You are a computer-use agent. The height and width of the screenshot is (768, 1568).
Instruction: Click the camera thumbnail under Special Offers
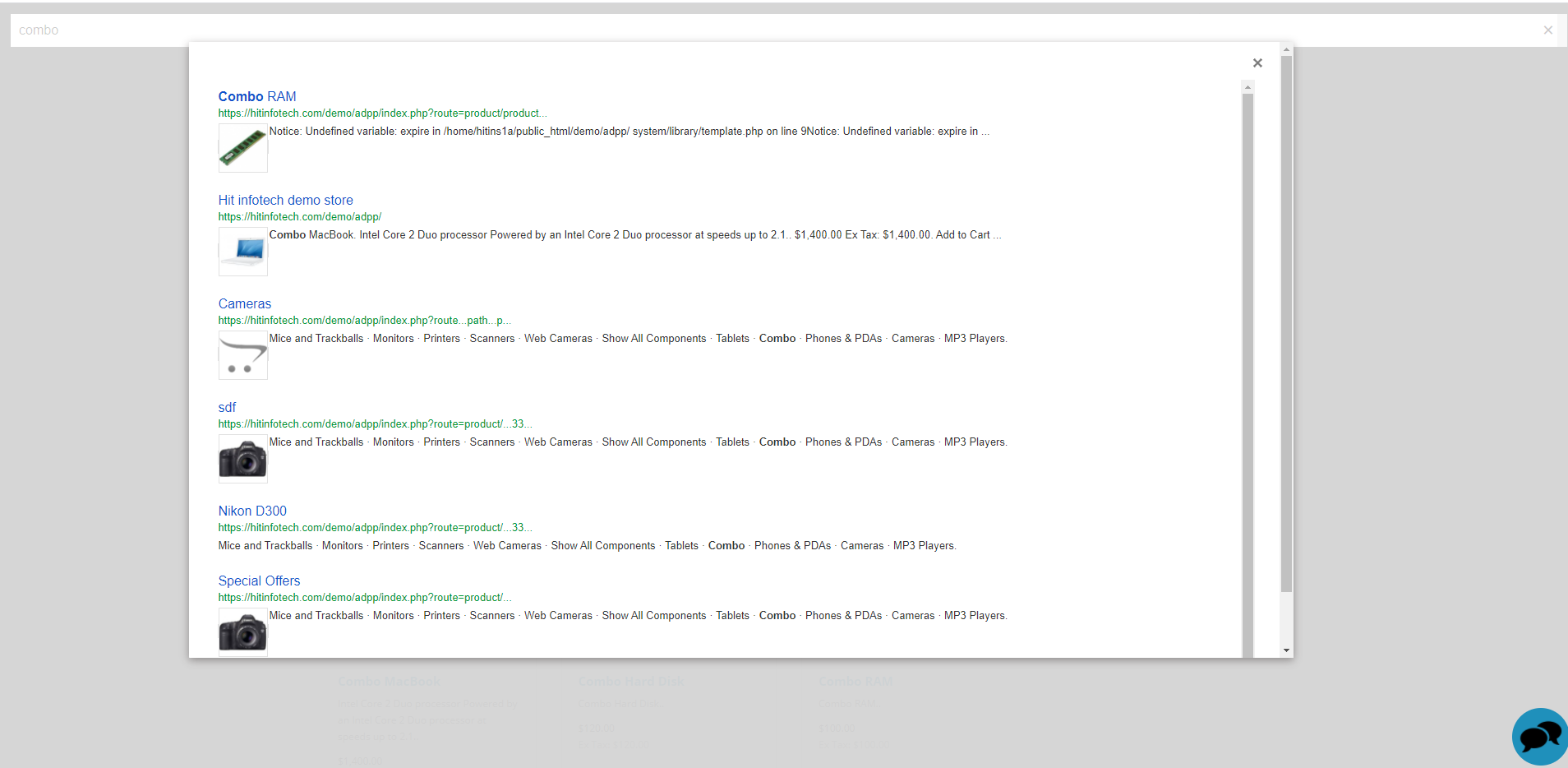[x=242, y=632]
